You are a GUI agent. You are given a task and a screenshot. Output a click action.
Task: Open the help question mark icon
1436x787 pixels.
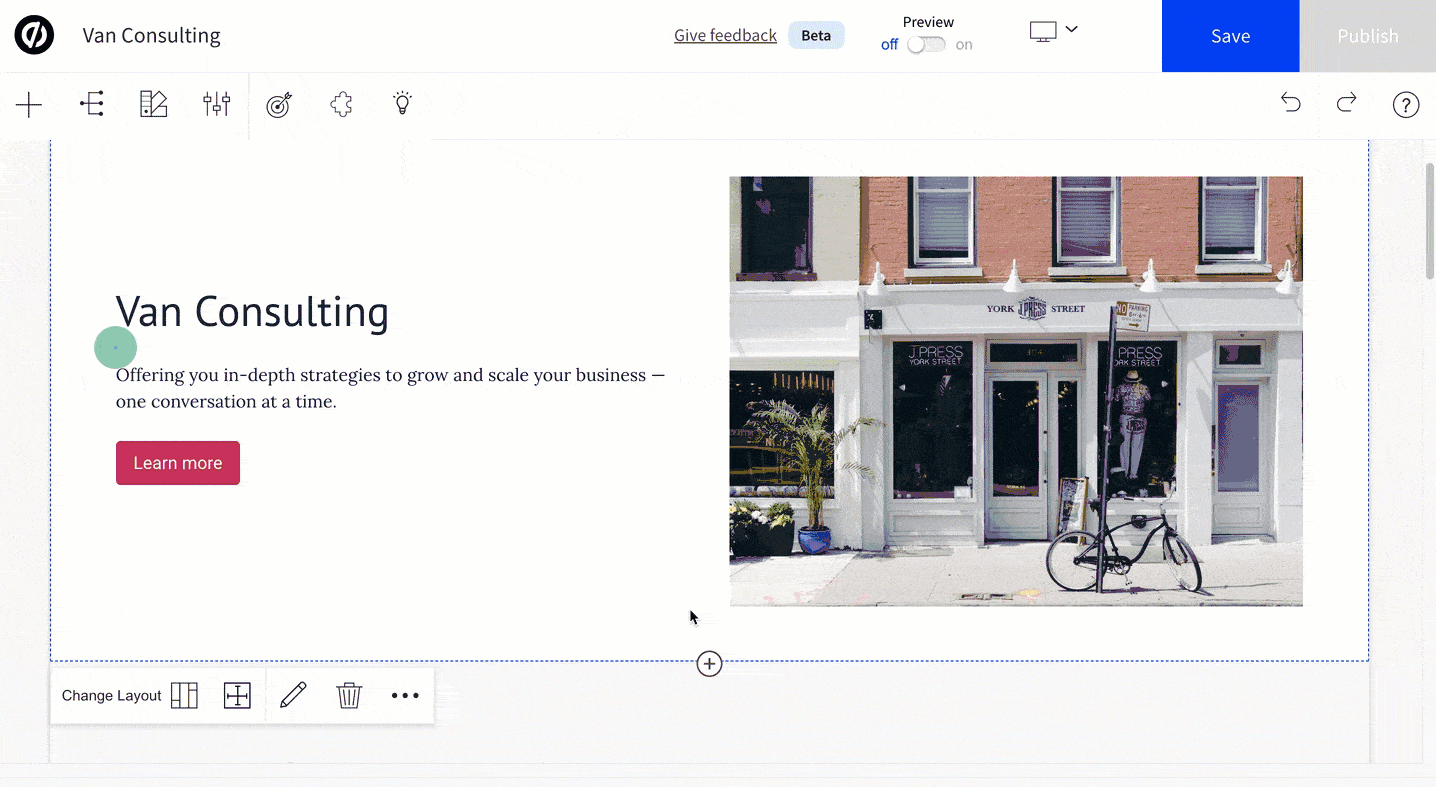tap(1406, 104)
